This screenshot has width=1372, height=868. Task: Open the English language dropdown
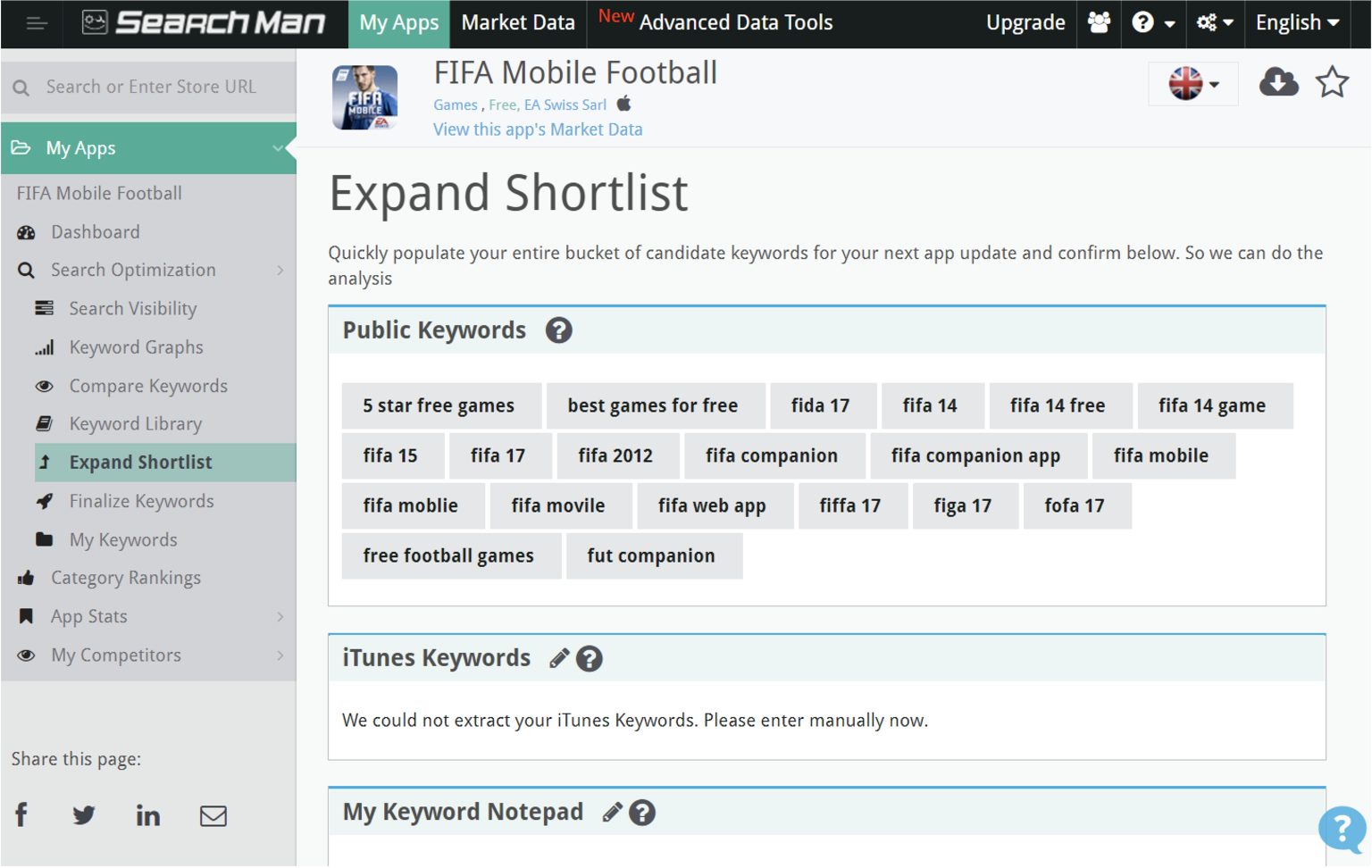click(1297, 22)
